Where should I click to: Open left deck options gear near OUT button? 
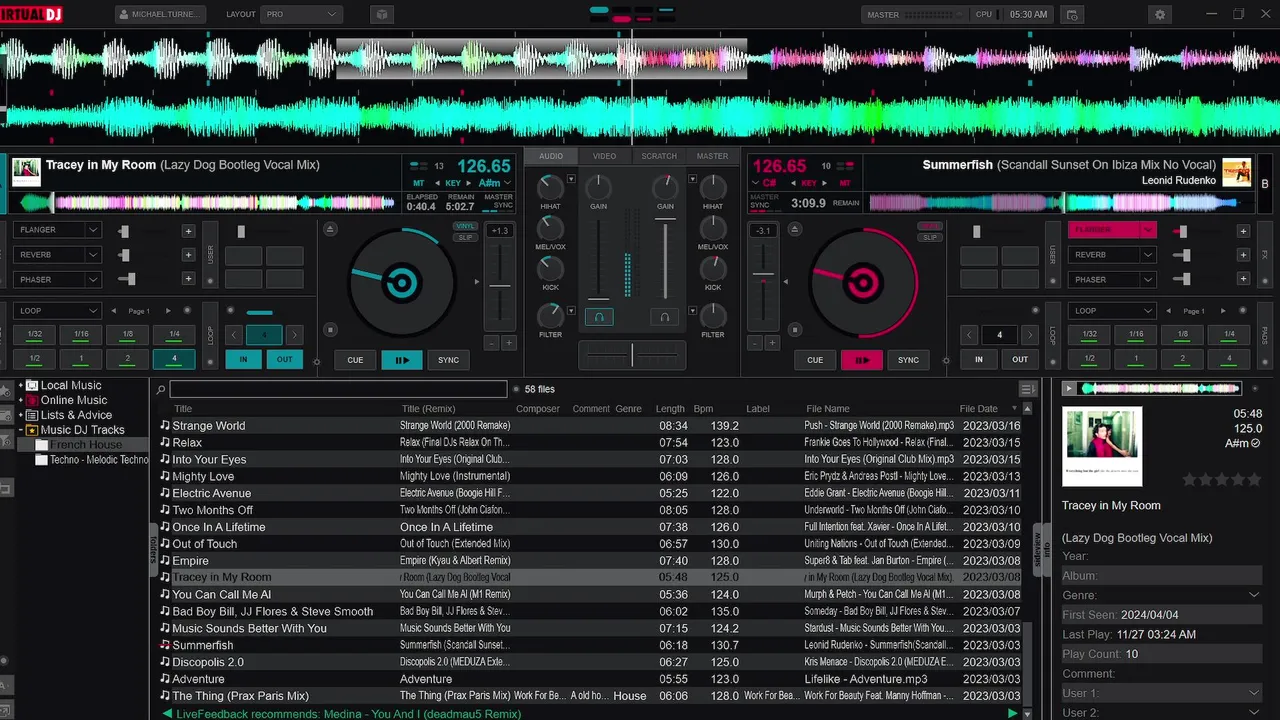pos(317,361)
